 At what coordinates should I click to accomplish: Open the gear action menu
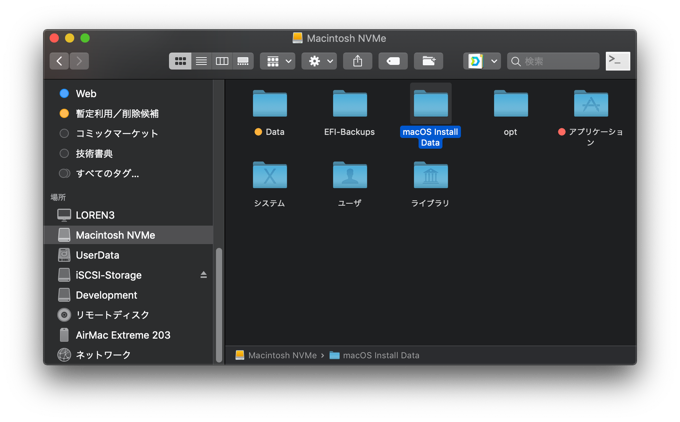pos(319,61)
